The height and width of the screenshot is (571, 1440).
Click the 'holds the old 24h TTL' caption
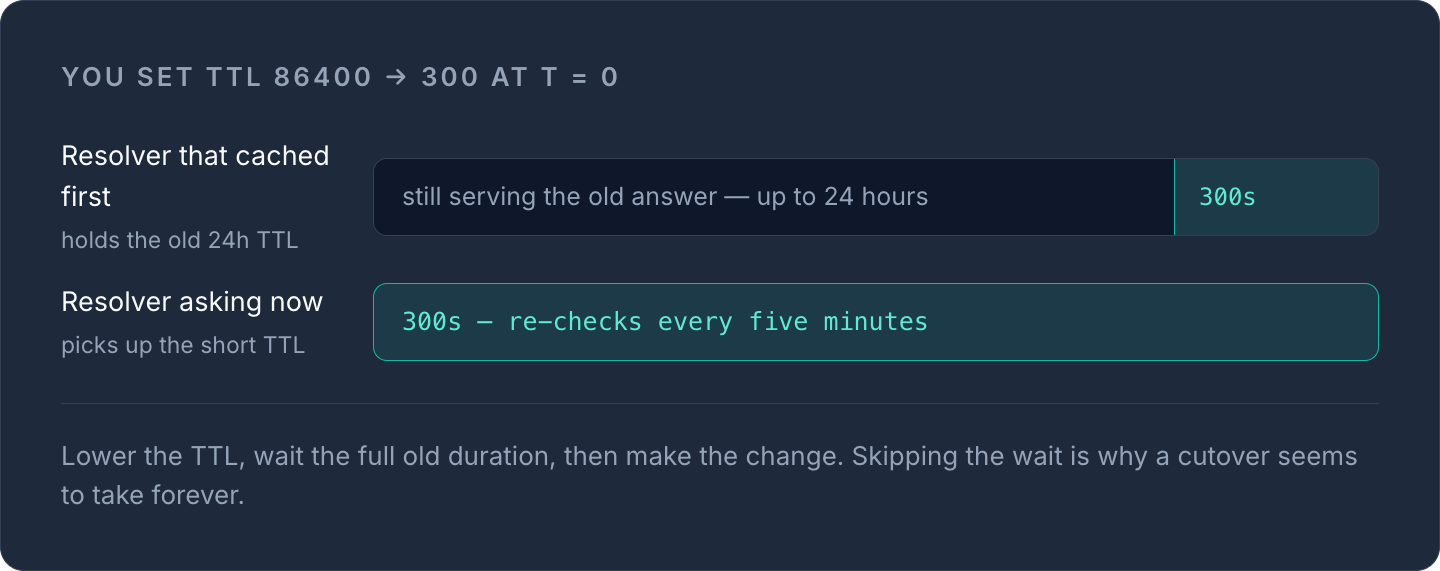tap(180, 240)
